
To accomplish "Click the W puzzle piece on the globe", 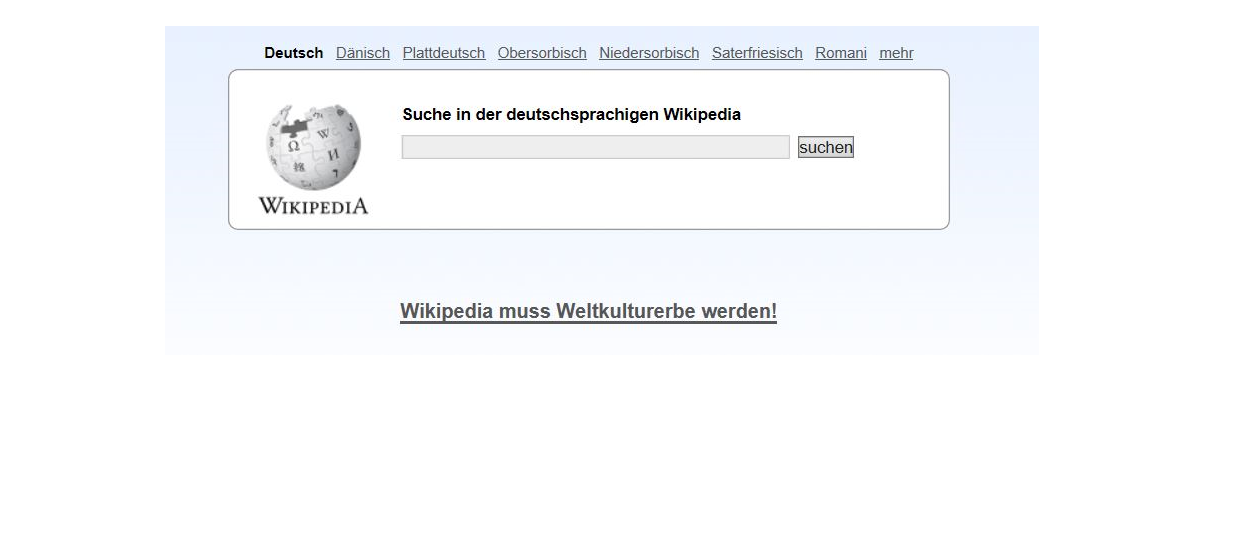I will point(323,133).
